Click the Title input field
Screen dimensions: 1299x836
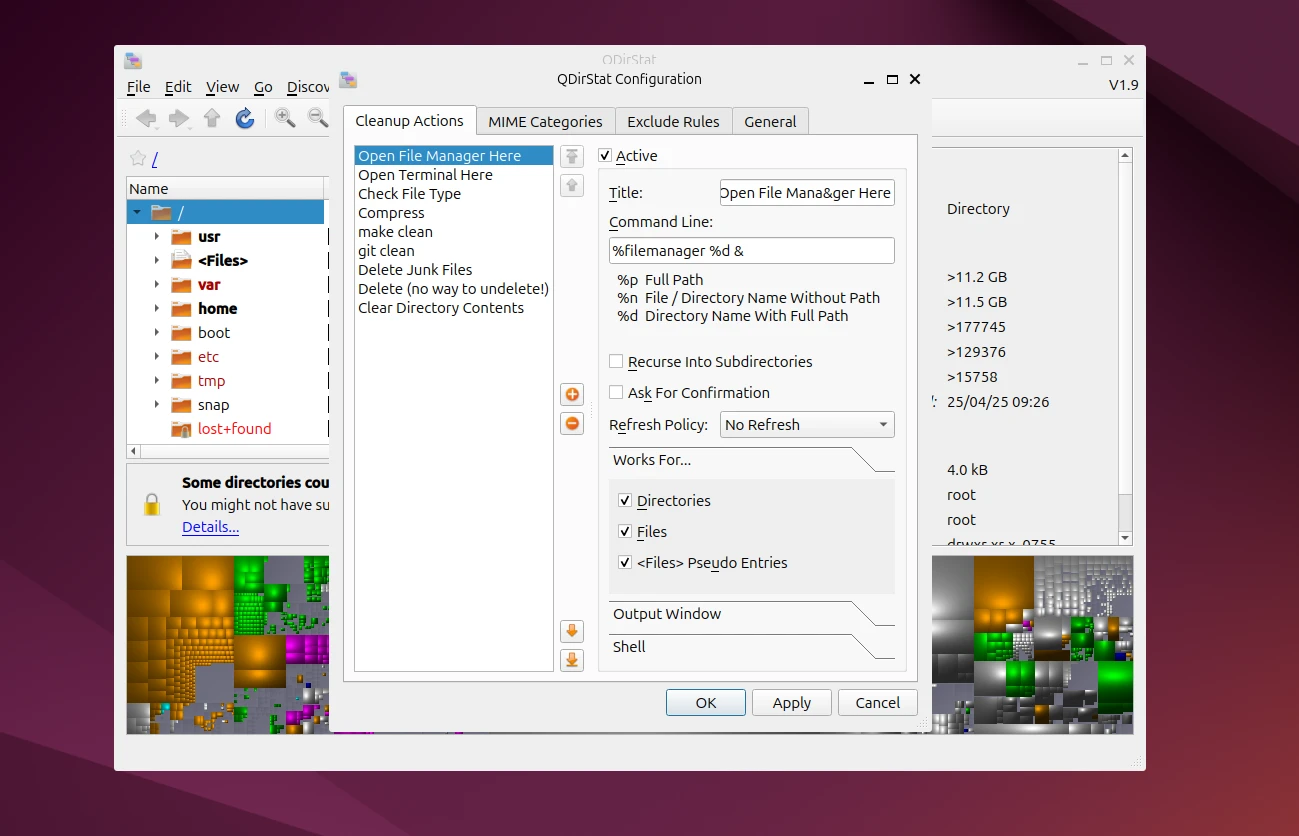point(807,193)
